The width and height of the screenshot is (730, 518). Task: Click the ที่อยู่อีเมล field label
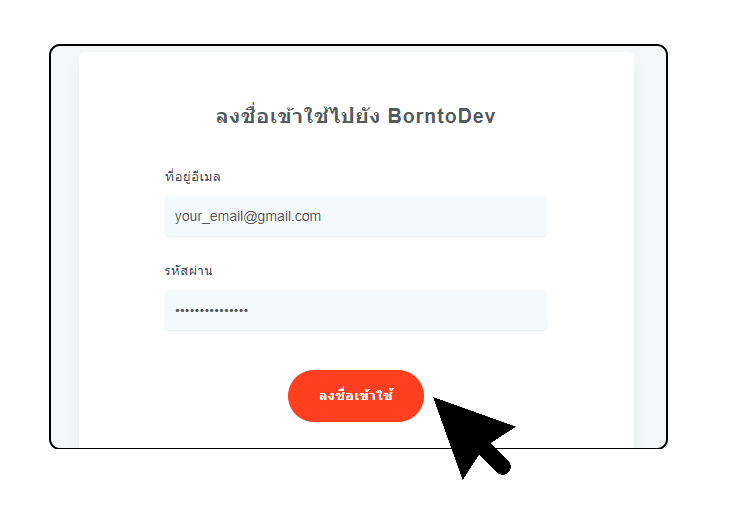pos(193,177)
